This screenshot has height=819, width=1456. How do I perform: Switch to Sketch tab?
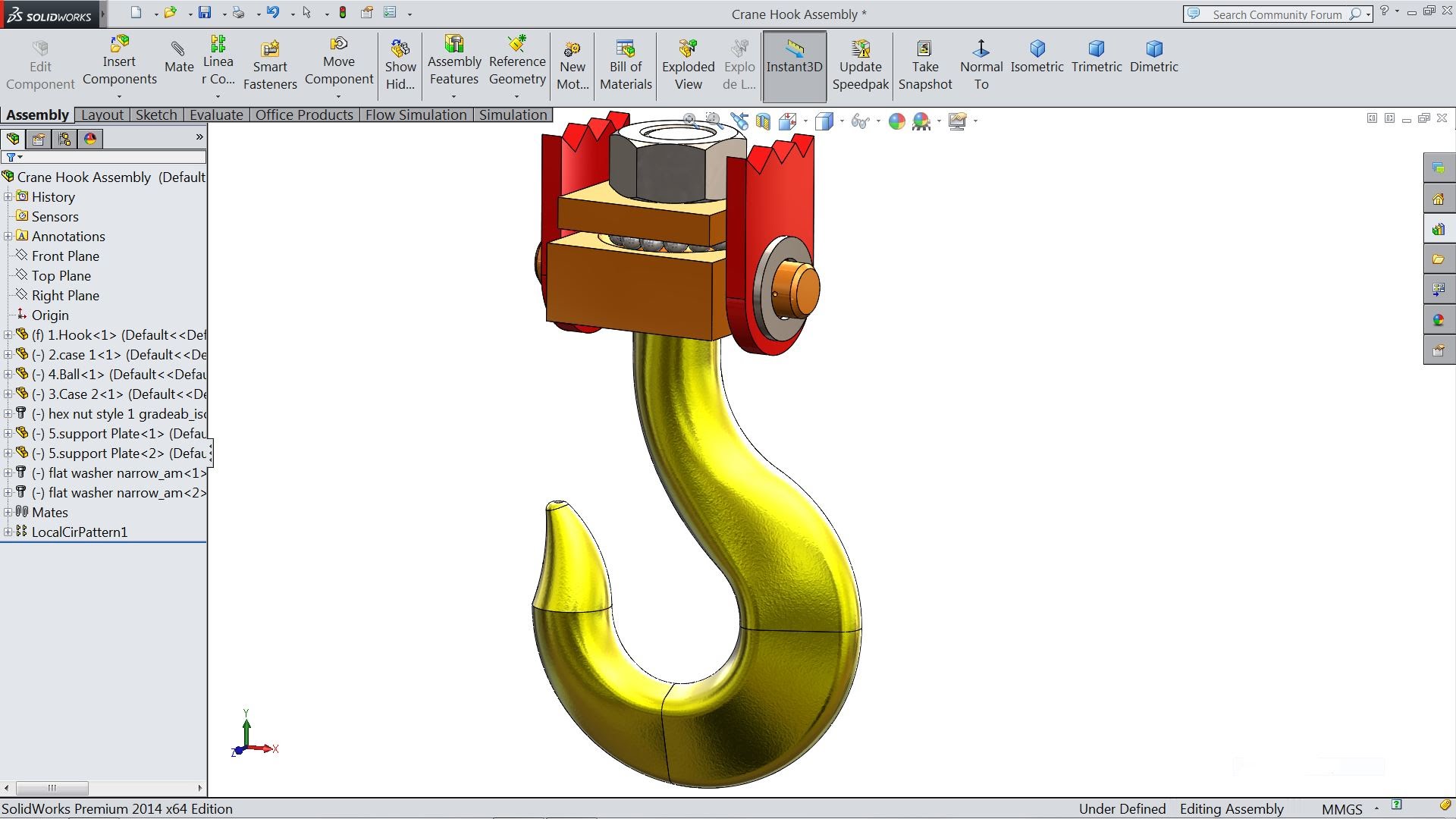pyautogui.click(x=156, y=115)
